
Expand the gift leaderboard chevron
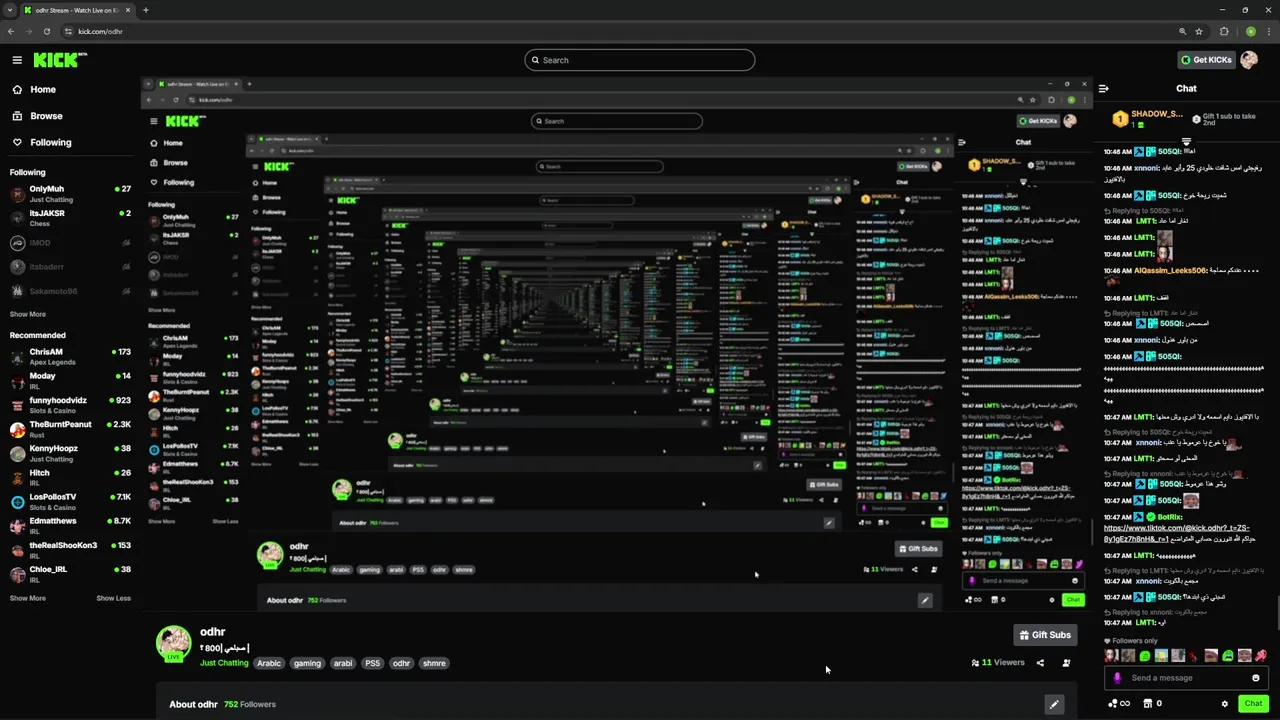1186,141
